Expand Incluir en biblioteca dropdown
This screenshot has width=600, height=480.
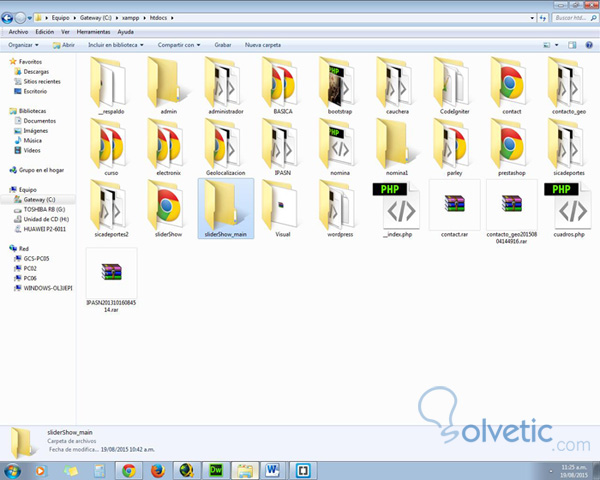click(116, 45)
